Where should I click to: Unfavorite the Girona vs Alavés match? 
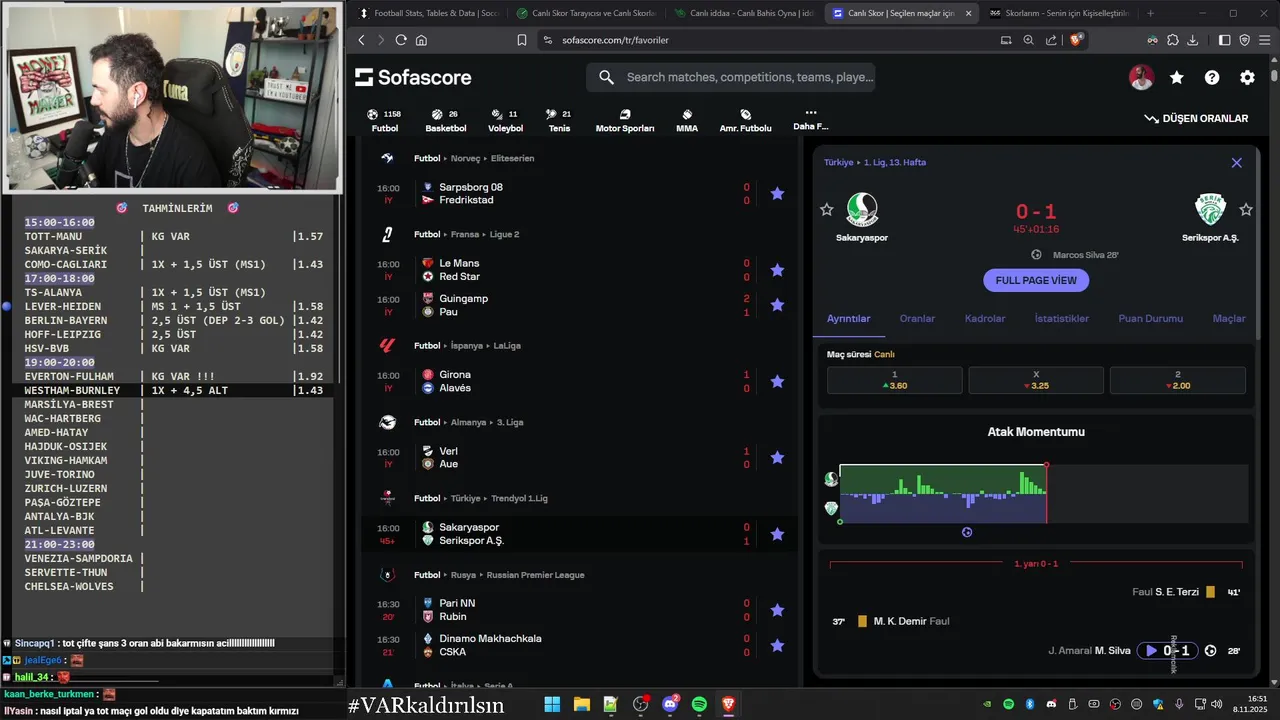(x=777, y=381)
